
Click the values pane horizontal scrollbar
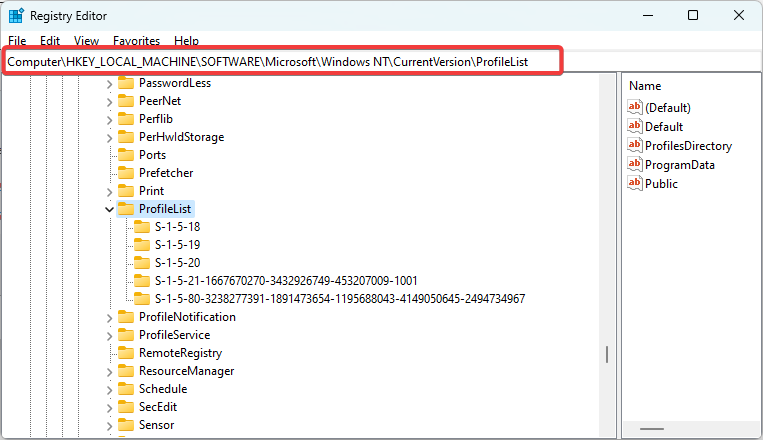tap(652, 429)
